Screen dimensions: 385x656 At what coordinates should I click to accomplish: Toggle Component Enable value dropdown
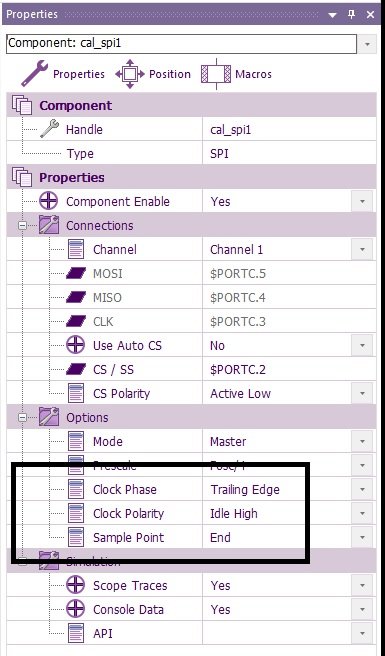point(362,202)
